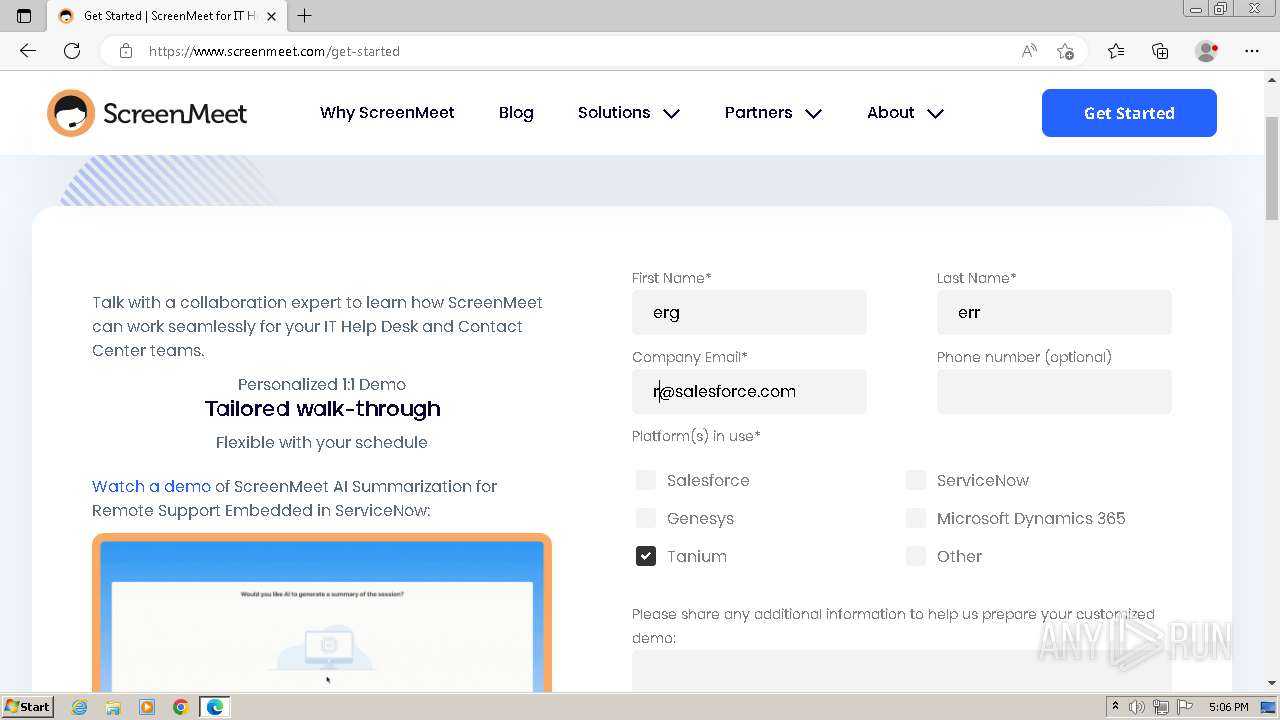
Task: Check the Other platform checkbox
Action: click(916, 556)
